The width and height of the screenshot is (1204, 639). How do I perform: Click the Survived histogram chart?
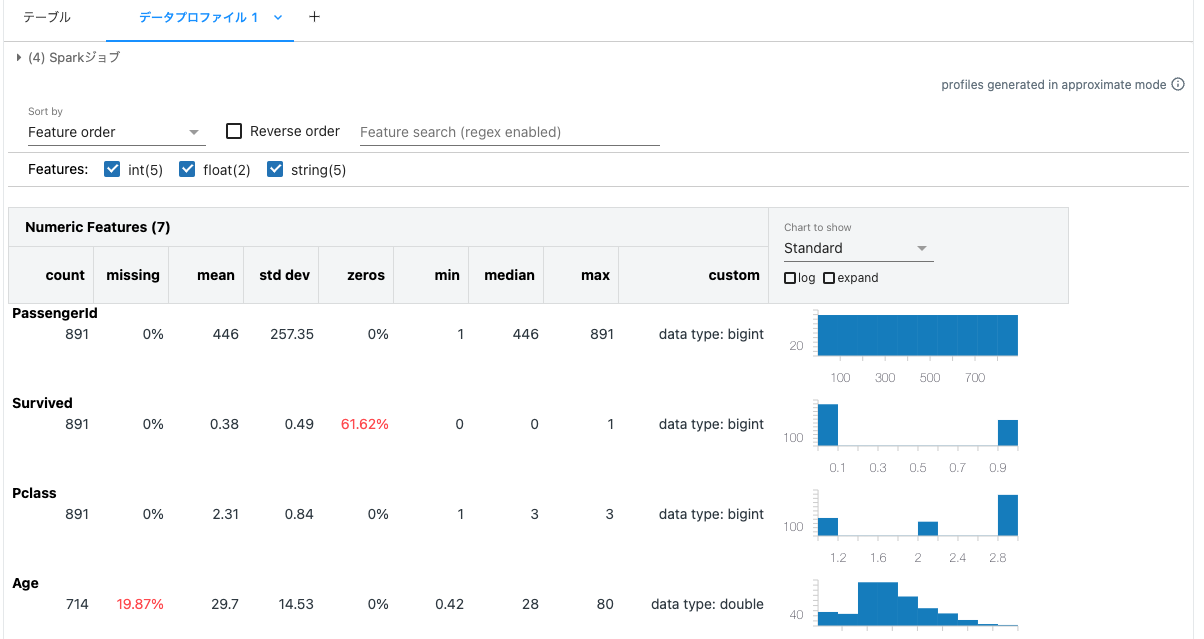click(x=903, y=437)
